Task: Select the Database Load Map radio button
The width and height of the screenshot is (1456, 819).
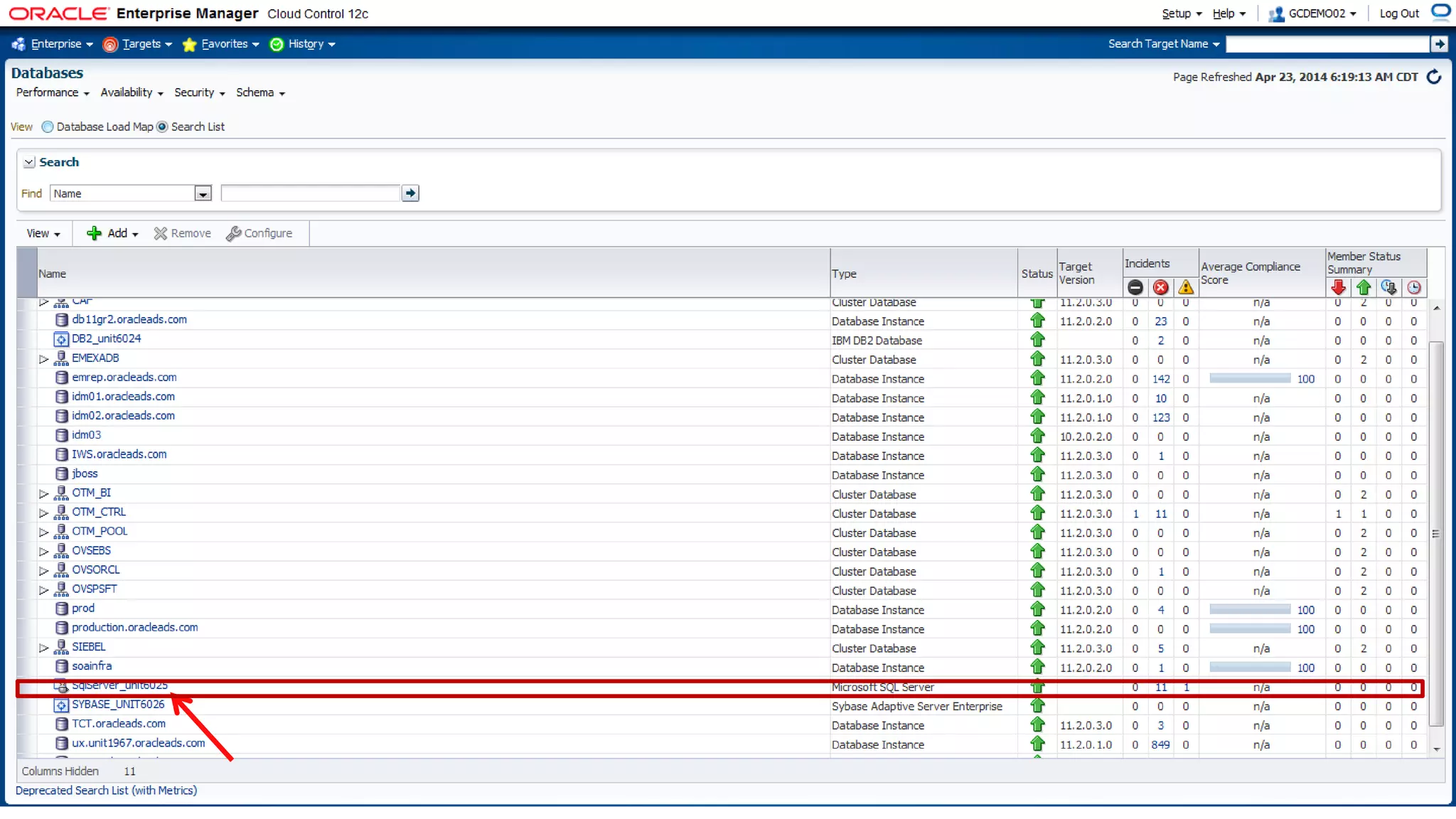Action: (48, 127)
